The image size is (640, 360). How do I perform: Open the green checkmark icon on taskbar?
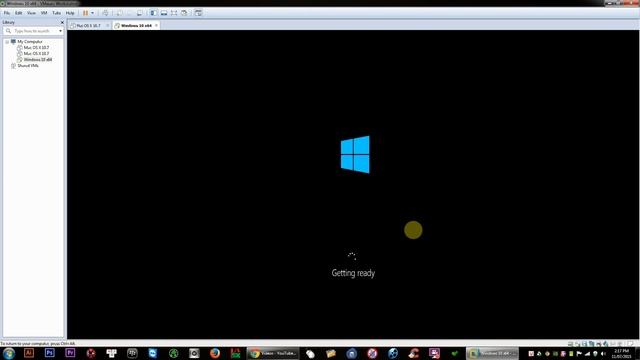[455, 353]
